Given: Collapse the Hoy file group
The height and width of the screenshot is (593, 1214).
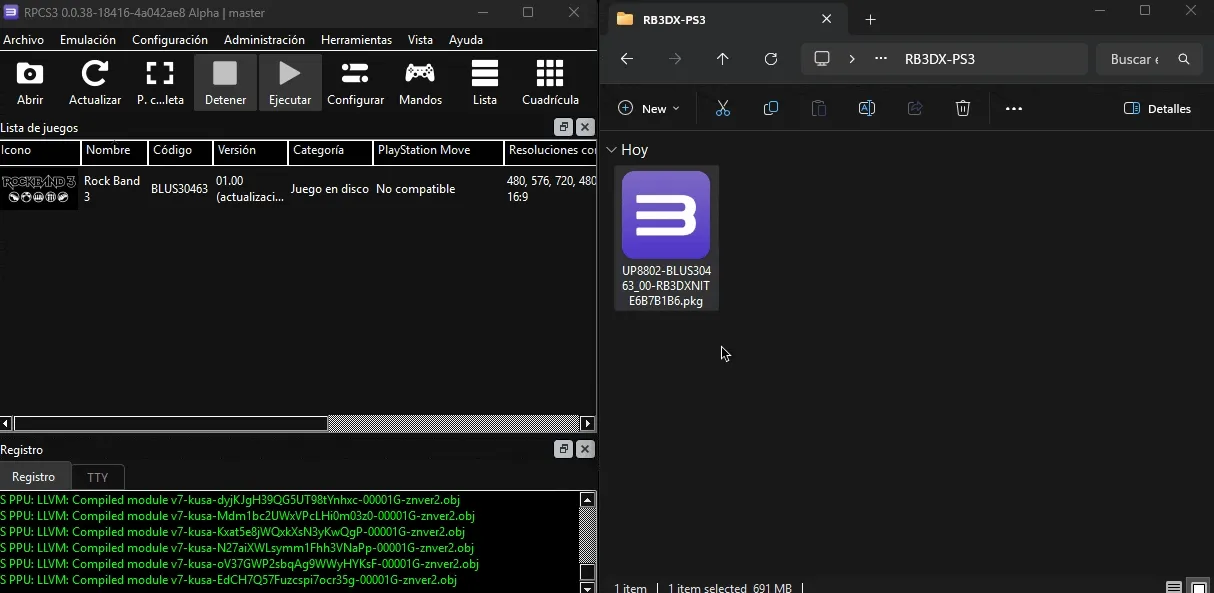Looking at the screenshot, I should pos(612,150).
